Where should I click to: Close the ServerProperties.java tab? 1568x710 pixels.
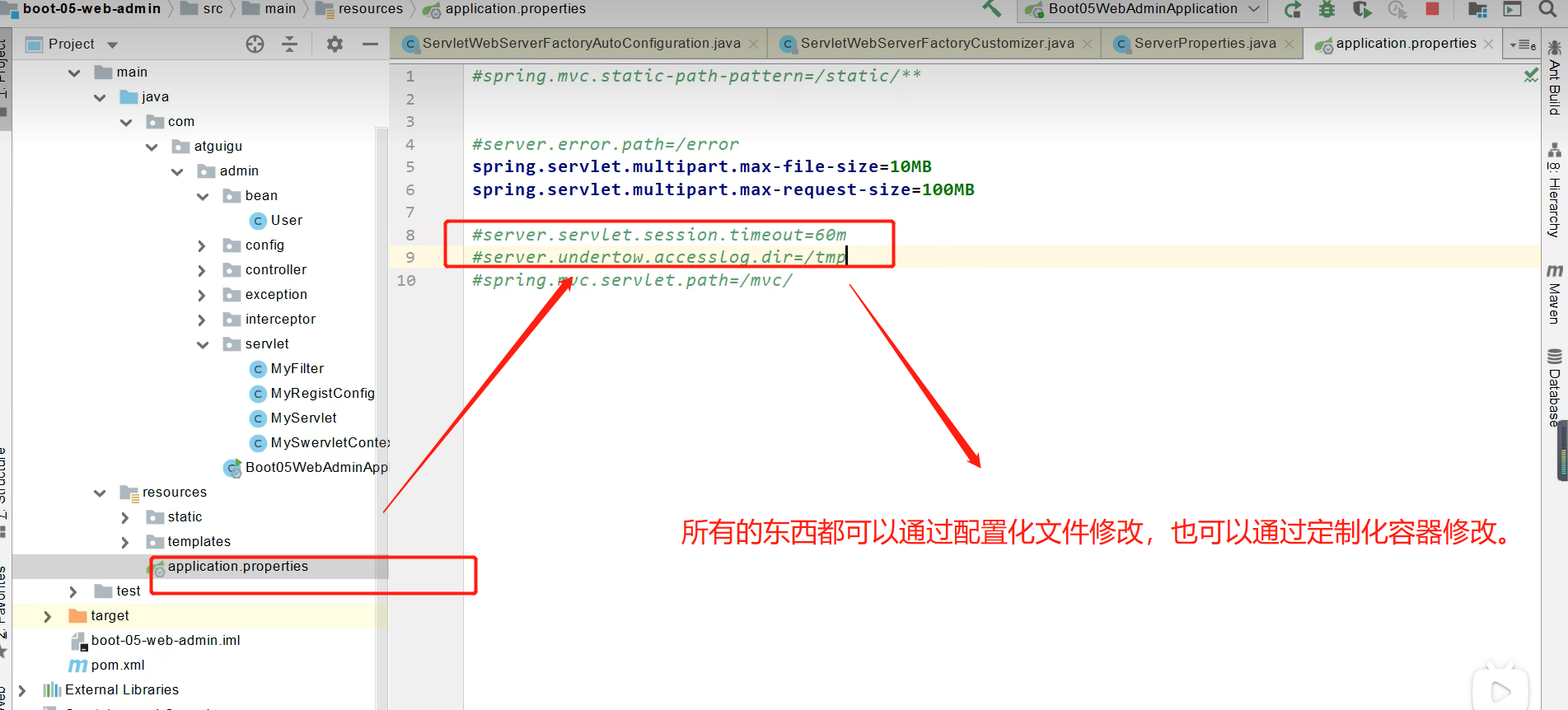[1290, 44]
